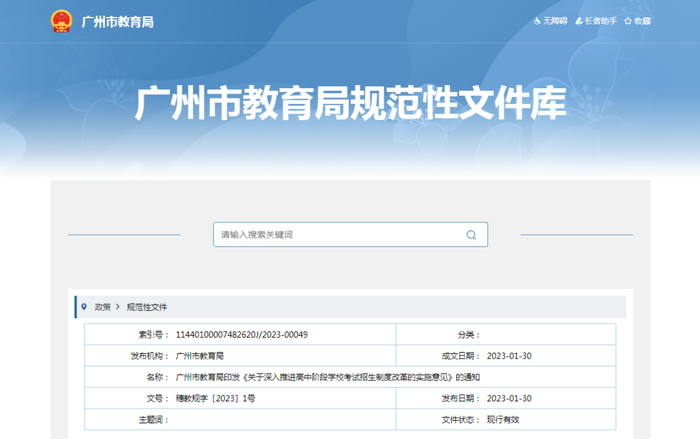Screen dimensions: 700x439
Task: Go to 政策 in breadcrumb
Action: click(102, 307)
